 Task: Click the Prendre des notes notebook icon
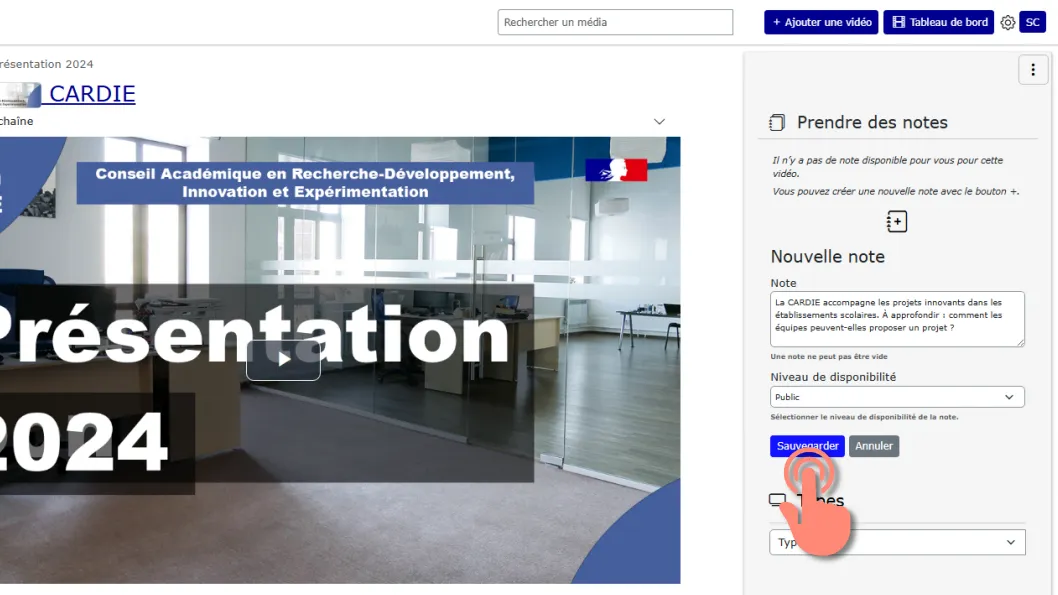[777, 123]
